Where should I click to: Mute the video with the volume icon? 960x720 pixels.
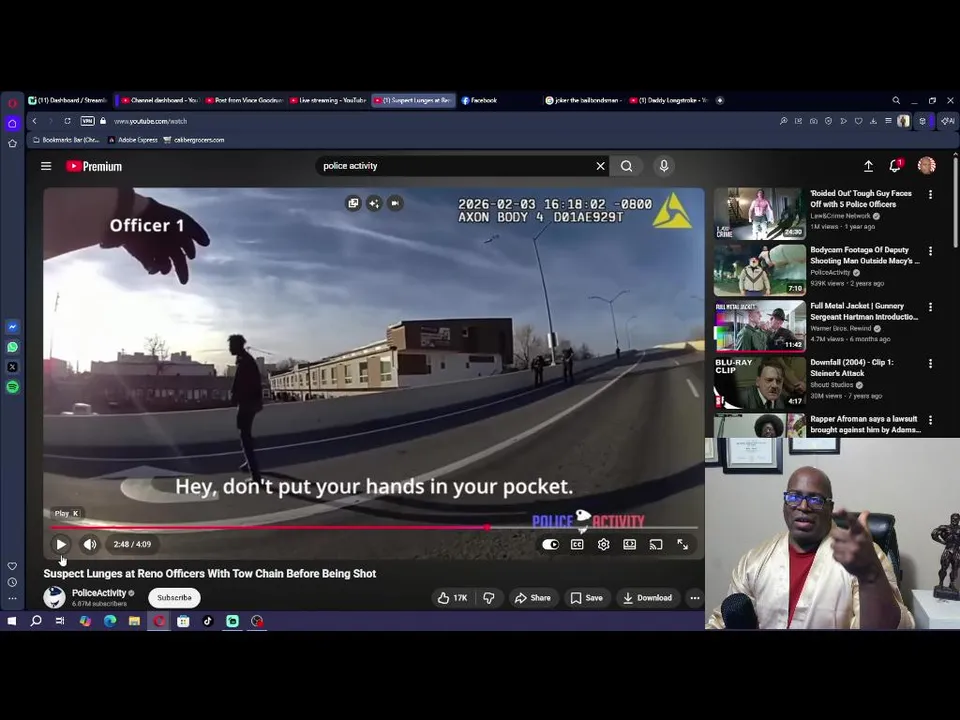click(90, 544)
